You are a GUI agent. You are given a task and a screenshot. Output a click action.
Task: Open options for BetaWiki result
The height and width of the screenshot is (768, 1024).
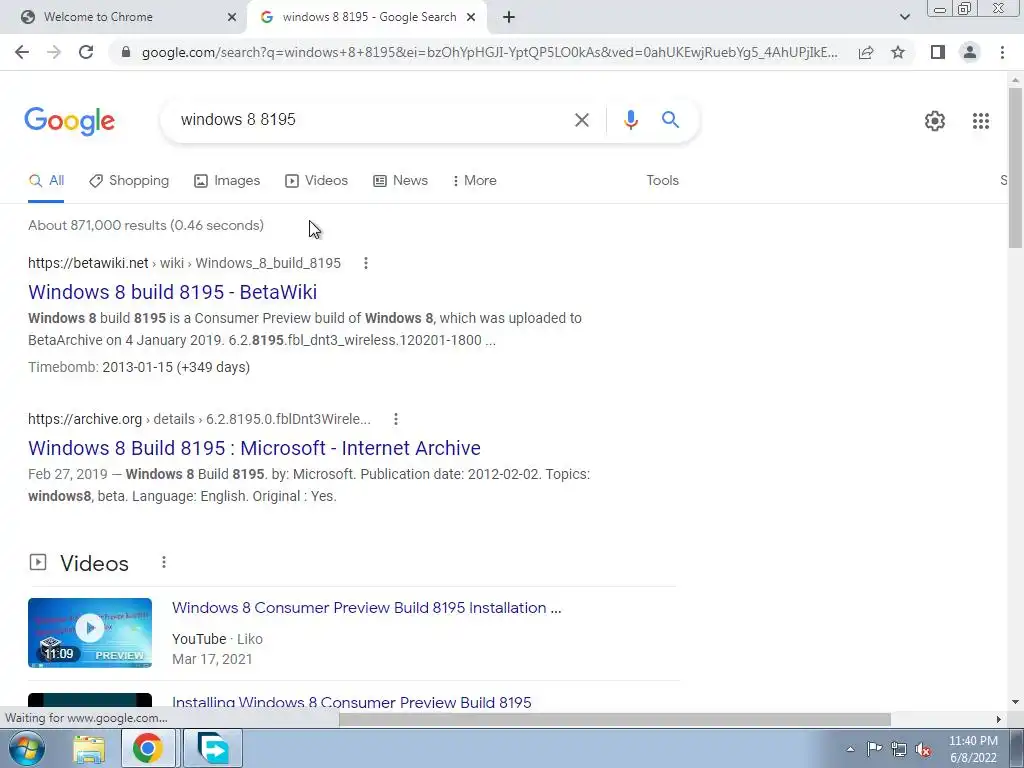coord(366,263)
